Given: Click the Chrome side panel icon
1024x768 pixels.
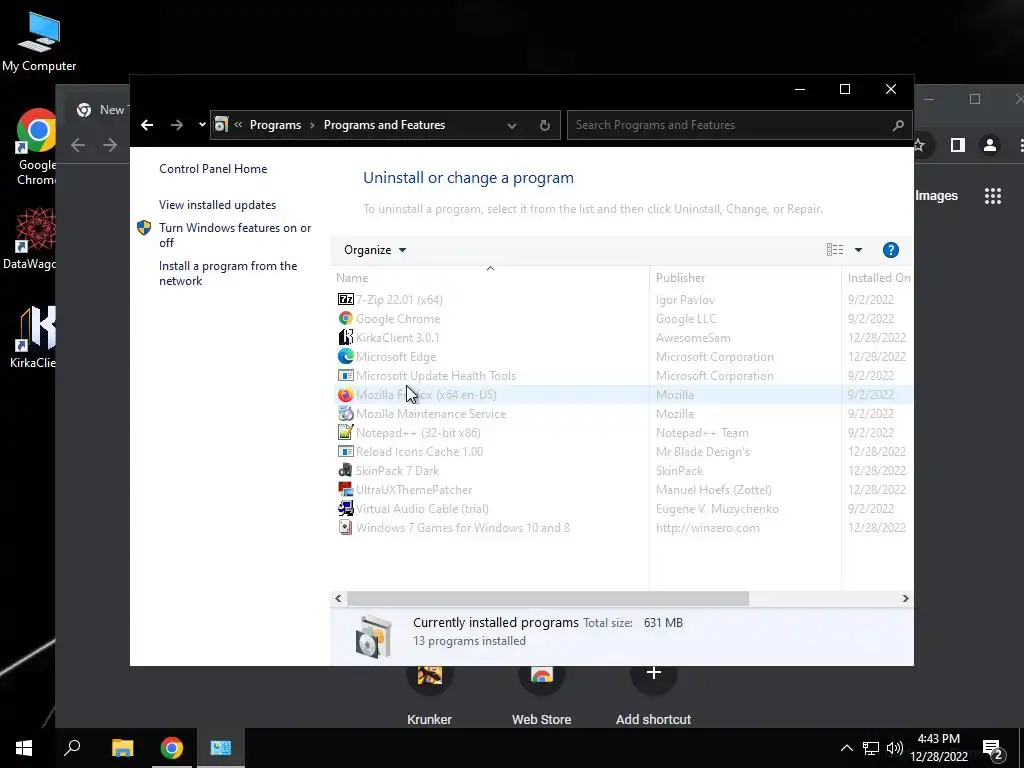Looking at the screenshot, I should click(957, 145).
